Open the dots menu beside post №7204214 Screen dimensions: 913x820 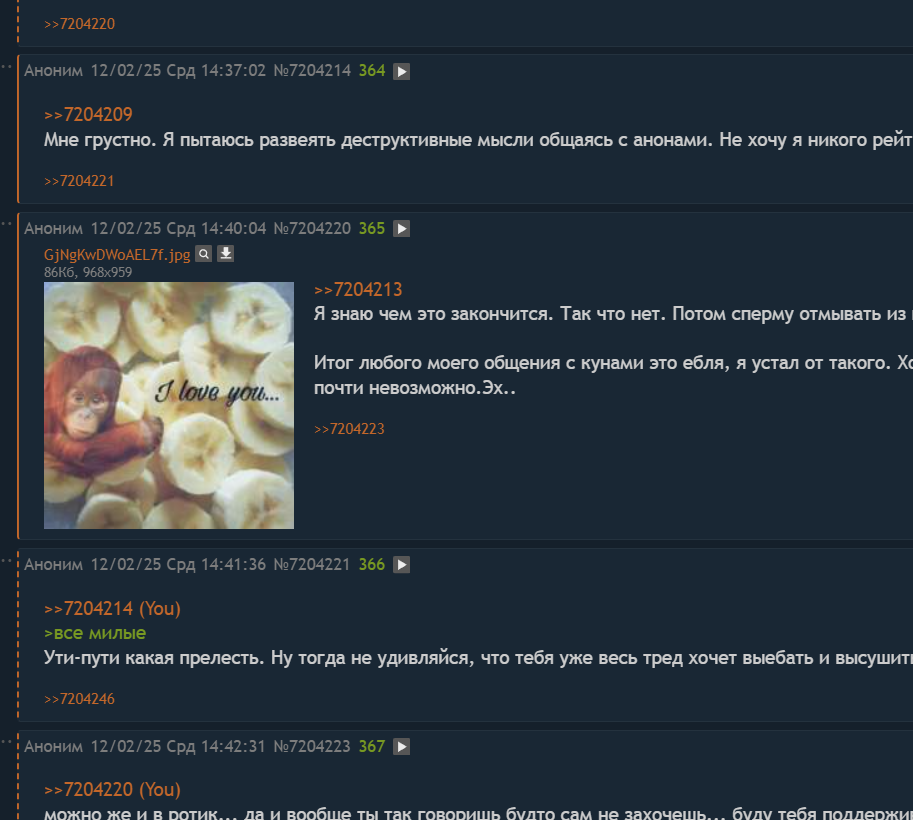pyautogui.click(x=6, y=66)
